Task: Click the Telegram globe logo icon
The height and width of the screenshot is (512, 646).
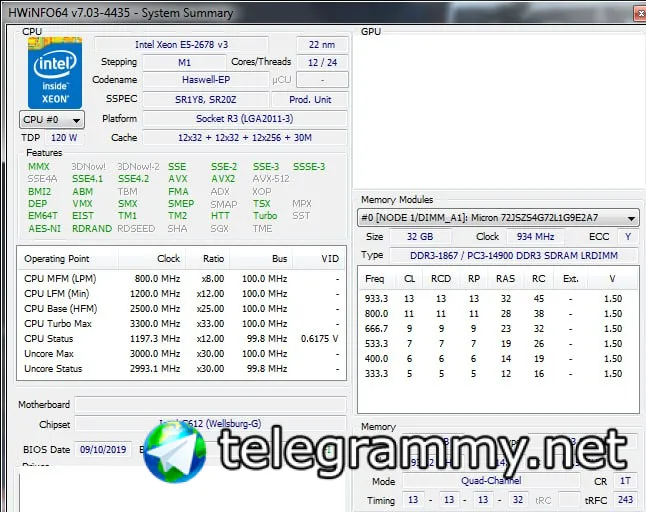Action: [175, 452]
